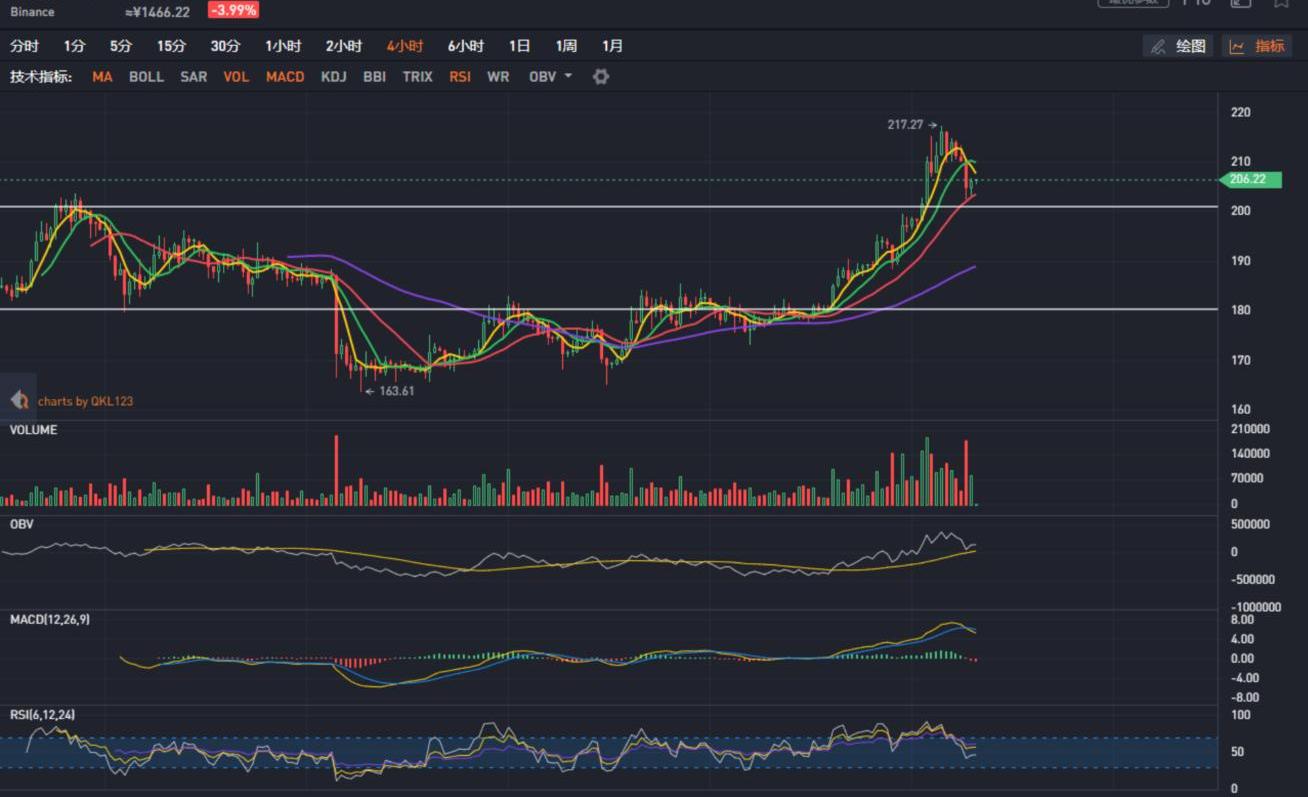Toggle the MA indicator off
Image resolution: width=1308 pixels, height=797 pixels.
102,77
